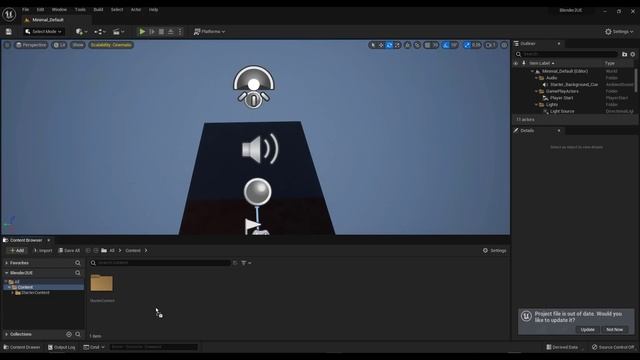Image resolution: width=640 pixels, height=360 pixels.
Task: Activate the select objects cursor tool
Action: 373,45
